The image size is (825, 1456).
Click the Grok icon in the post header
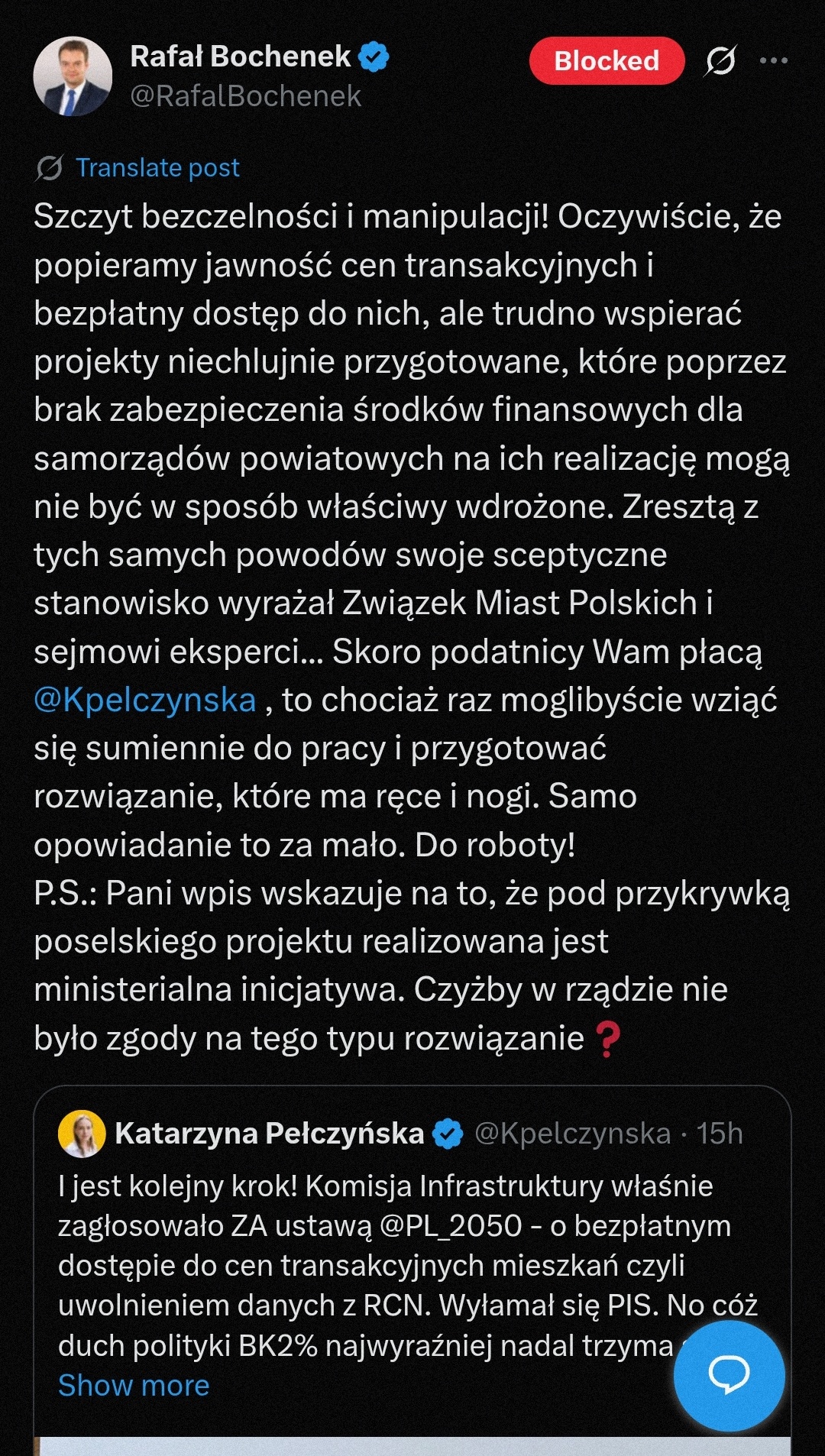pos(720,60)
